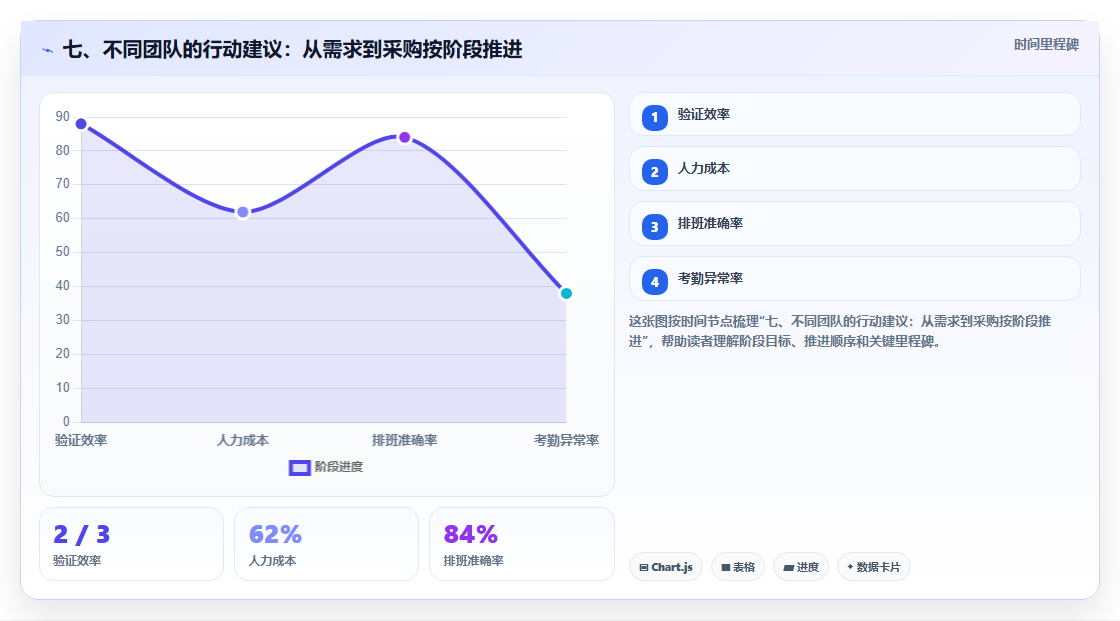Open the 考勤异常率 milestone row

coord(854,279)
